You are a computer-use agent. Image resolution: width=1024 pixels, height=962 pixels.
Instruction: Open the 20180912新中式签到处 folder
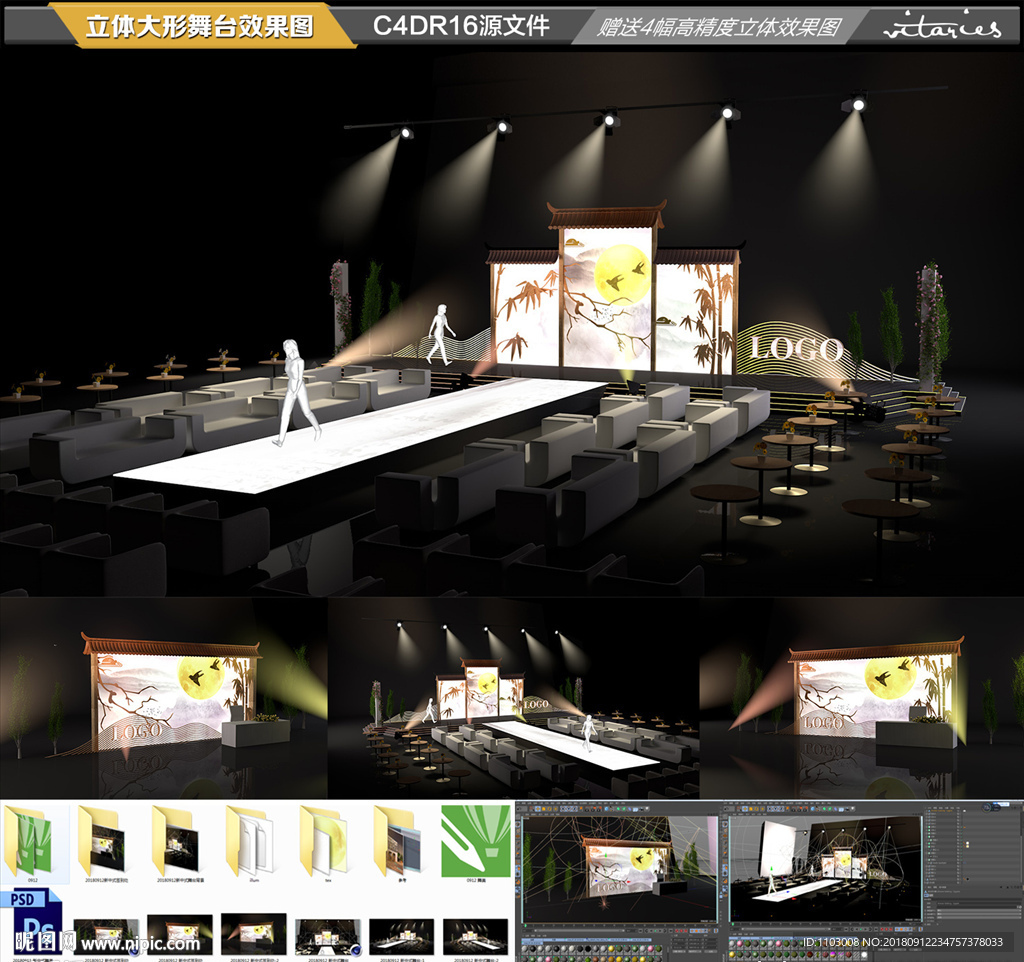pyautogui.click(x=106, y=840)
